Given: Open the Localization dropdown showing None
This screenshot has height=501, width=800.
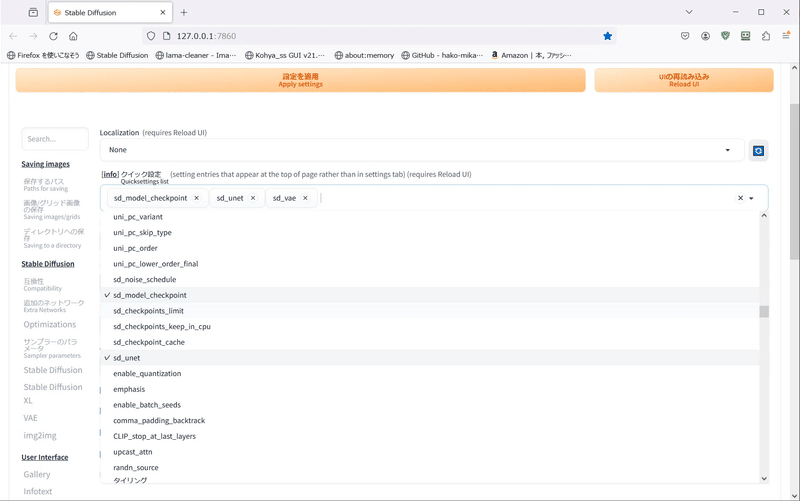Looking at the screenshot, I should point(422,150).
